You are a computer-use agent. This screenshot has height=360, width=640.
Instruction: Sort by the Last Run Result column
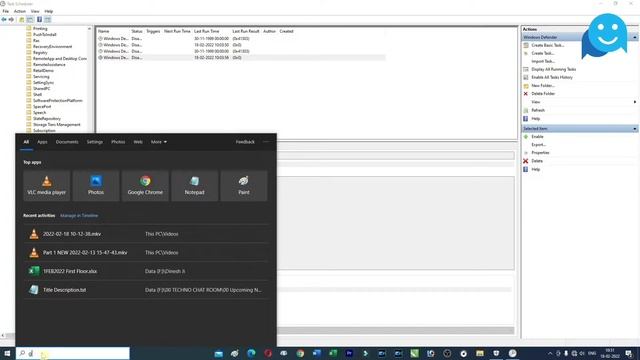click(246, 31)
